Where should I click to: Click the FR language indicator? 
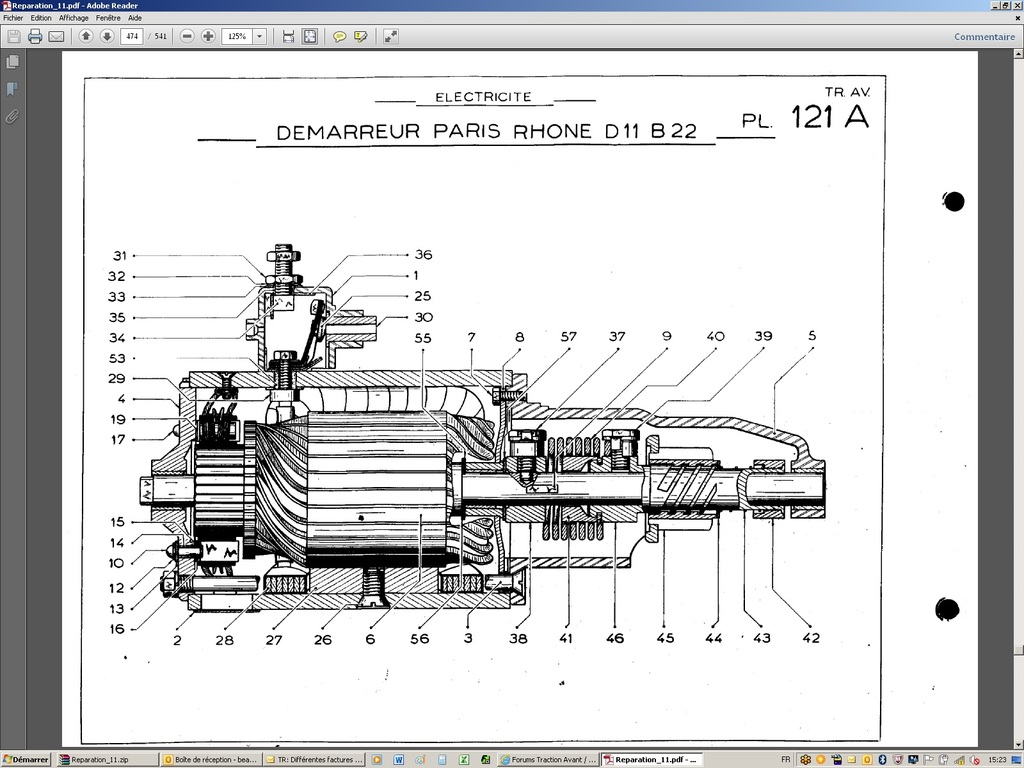point(786,760)
